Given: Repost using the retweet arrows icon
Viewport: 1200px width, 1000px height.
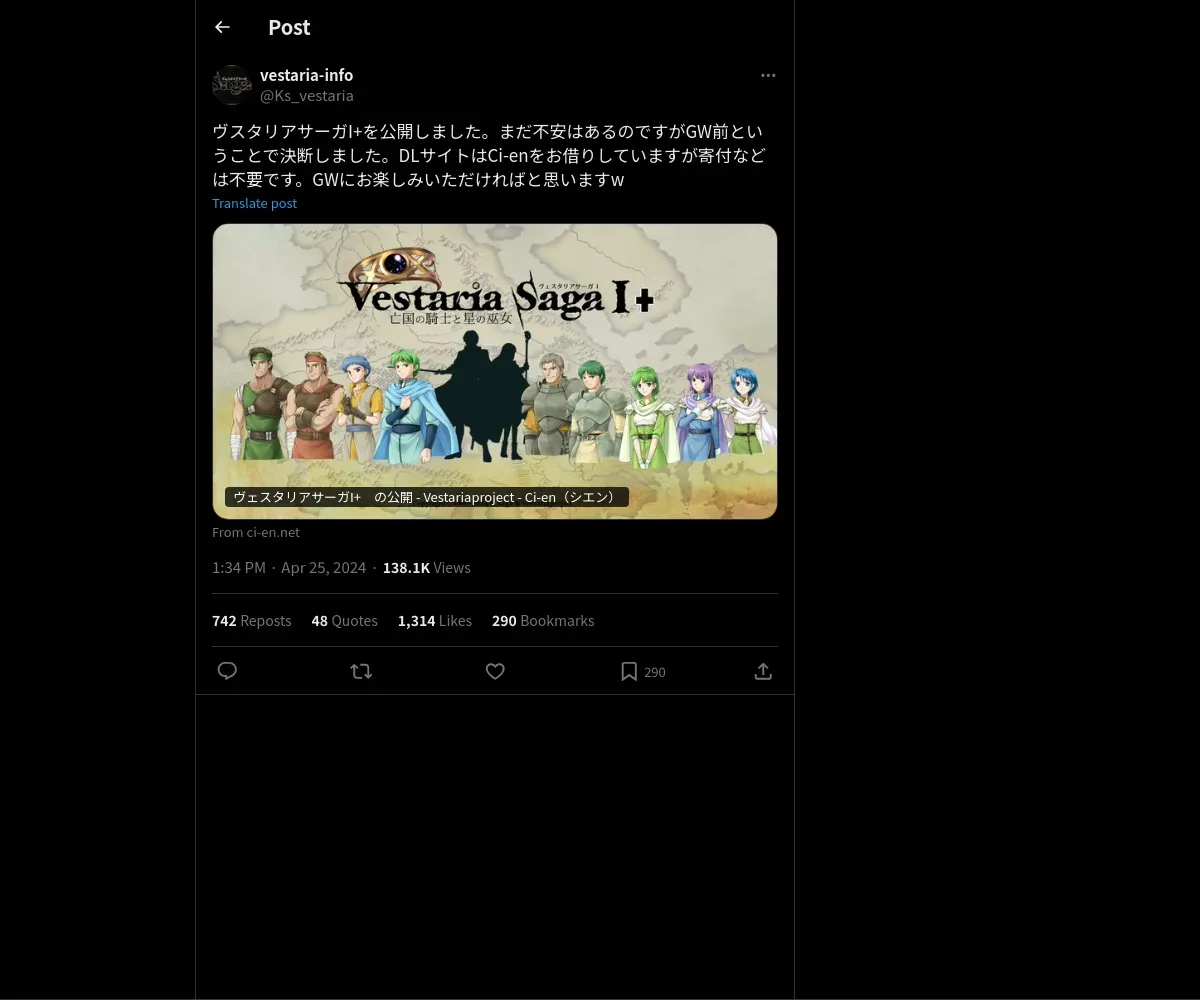Looking at the screenshot, I should [x=361, y=671].
